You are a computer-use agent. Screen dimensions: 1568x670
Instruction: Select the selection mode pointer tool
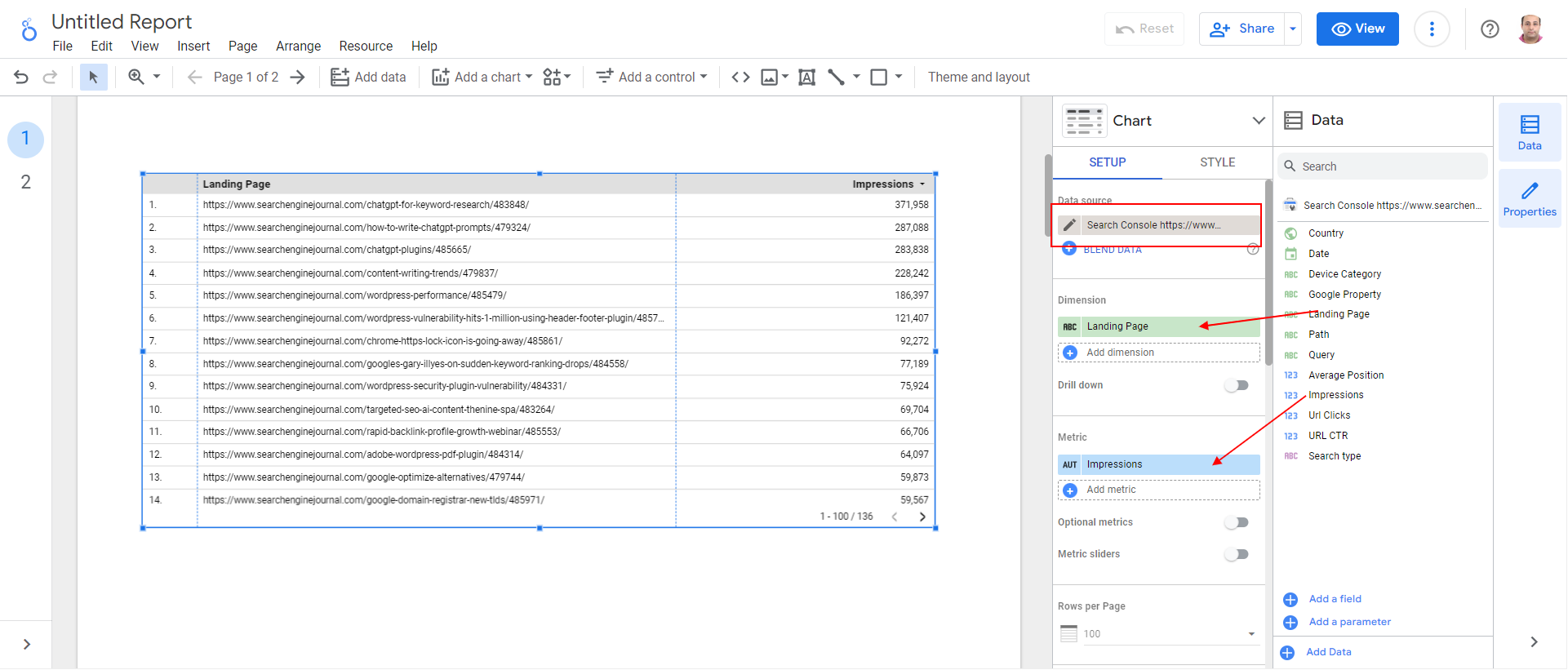click(93, 77)
